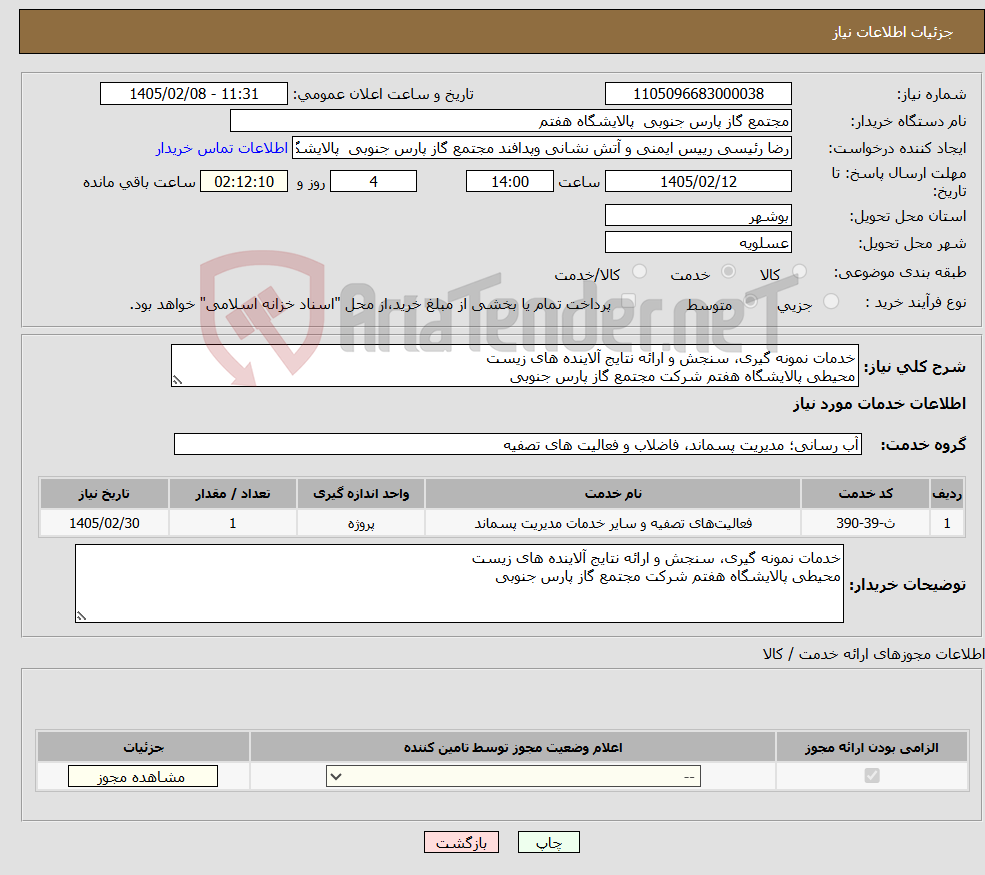Image resolution: width=985 pixels, height=875 pixels.
Task: Click the request creator field
Action: pyautogui.click(x=541, y=148)
